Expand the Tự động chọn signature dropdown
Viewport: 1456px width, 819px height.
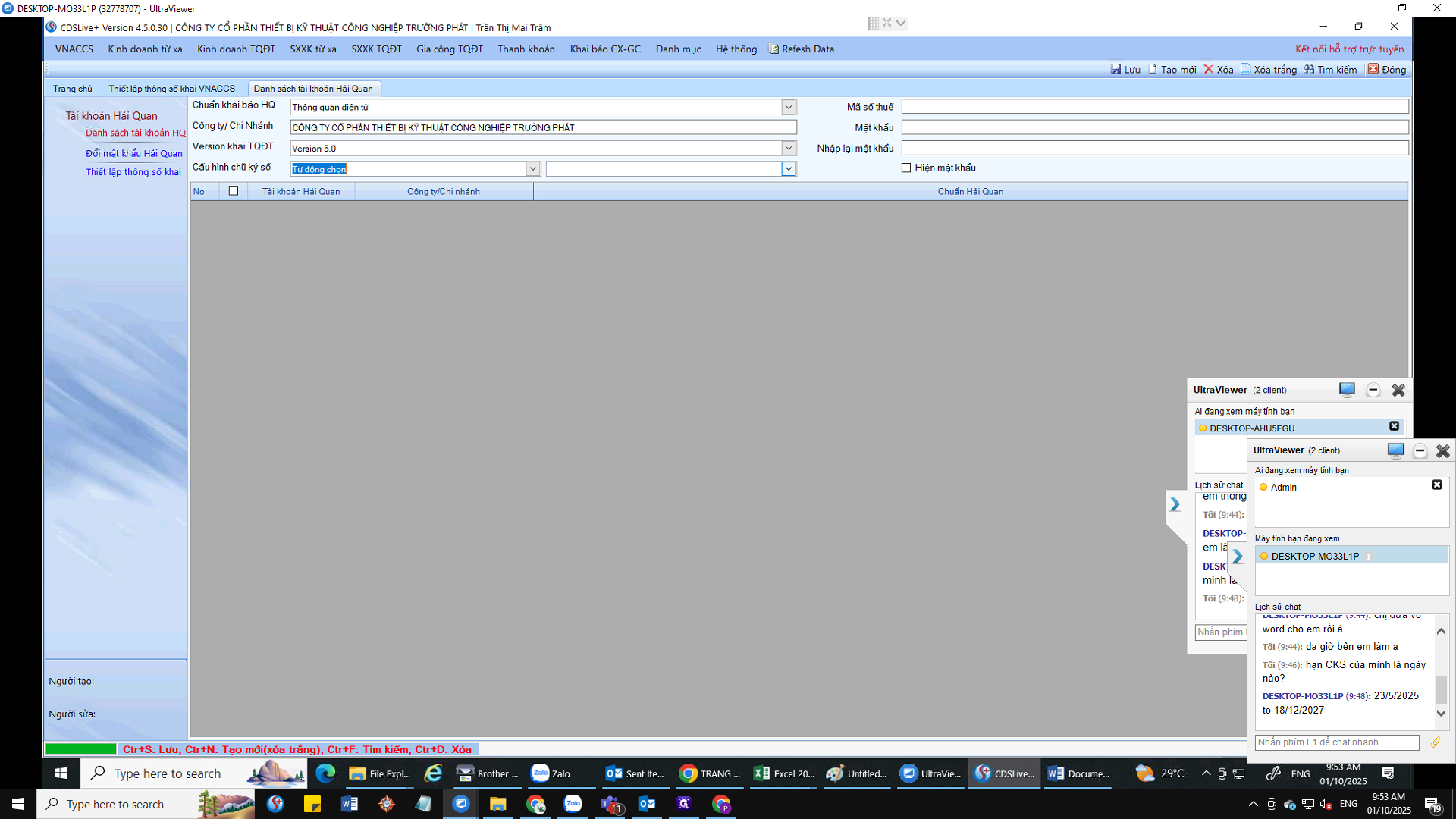(x=533, y=168)
